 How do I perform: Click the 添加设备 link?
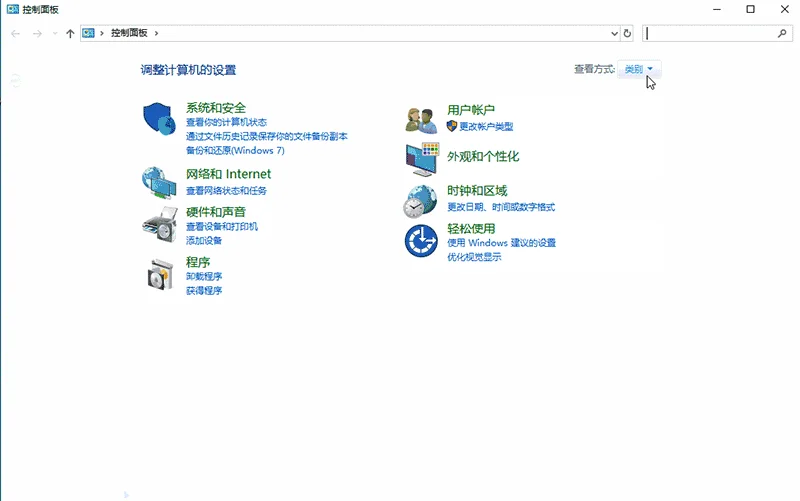point(204,240)
